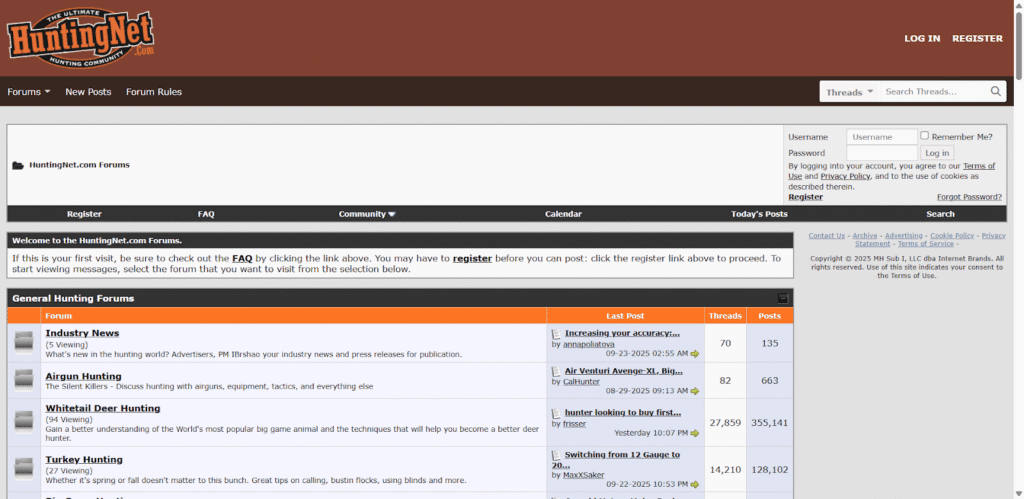The image size is (1024, 499).
Task: Open Advertising footer link
Action: [x=904, y=236]
